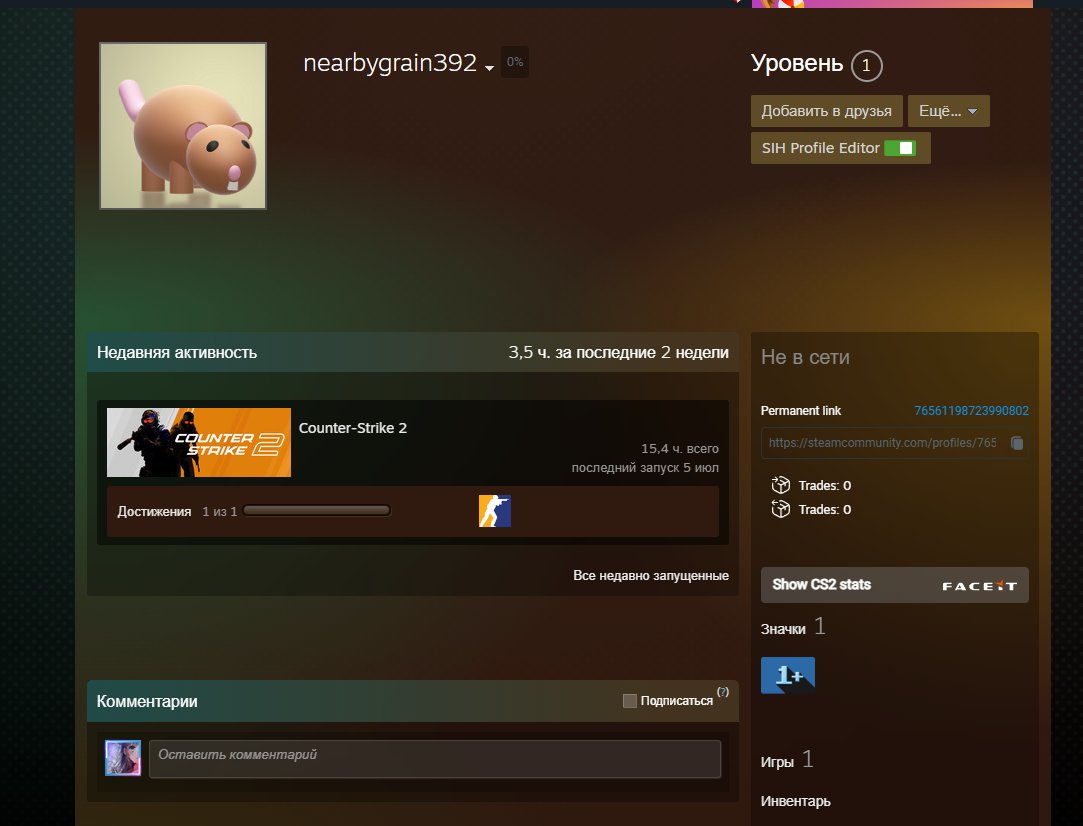
Task: Click the Оставить комментарий input field
Action: click(435, 758)
